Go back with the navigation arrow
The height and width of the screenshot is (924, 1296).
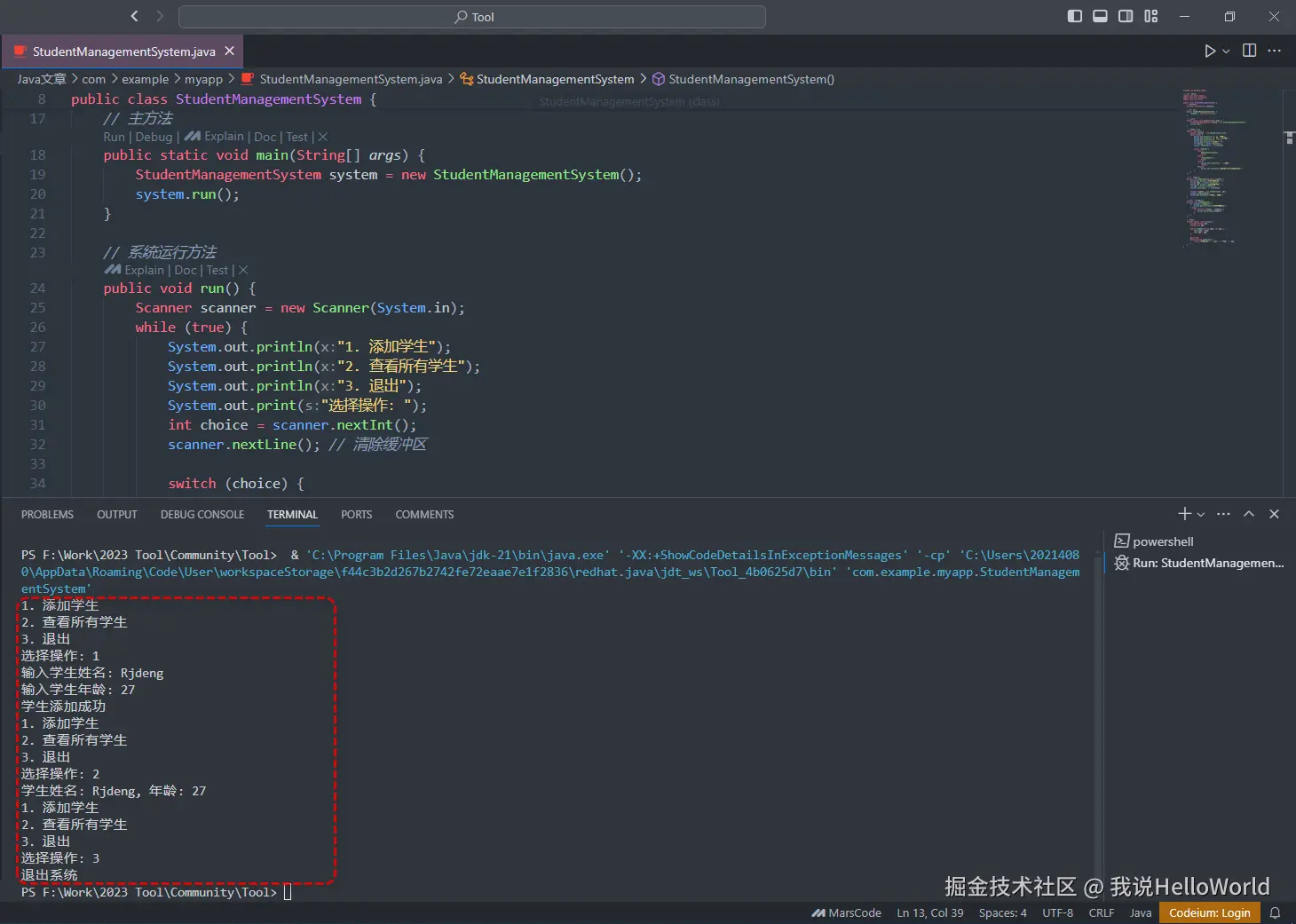point(135,16)
